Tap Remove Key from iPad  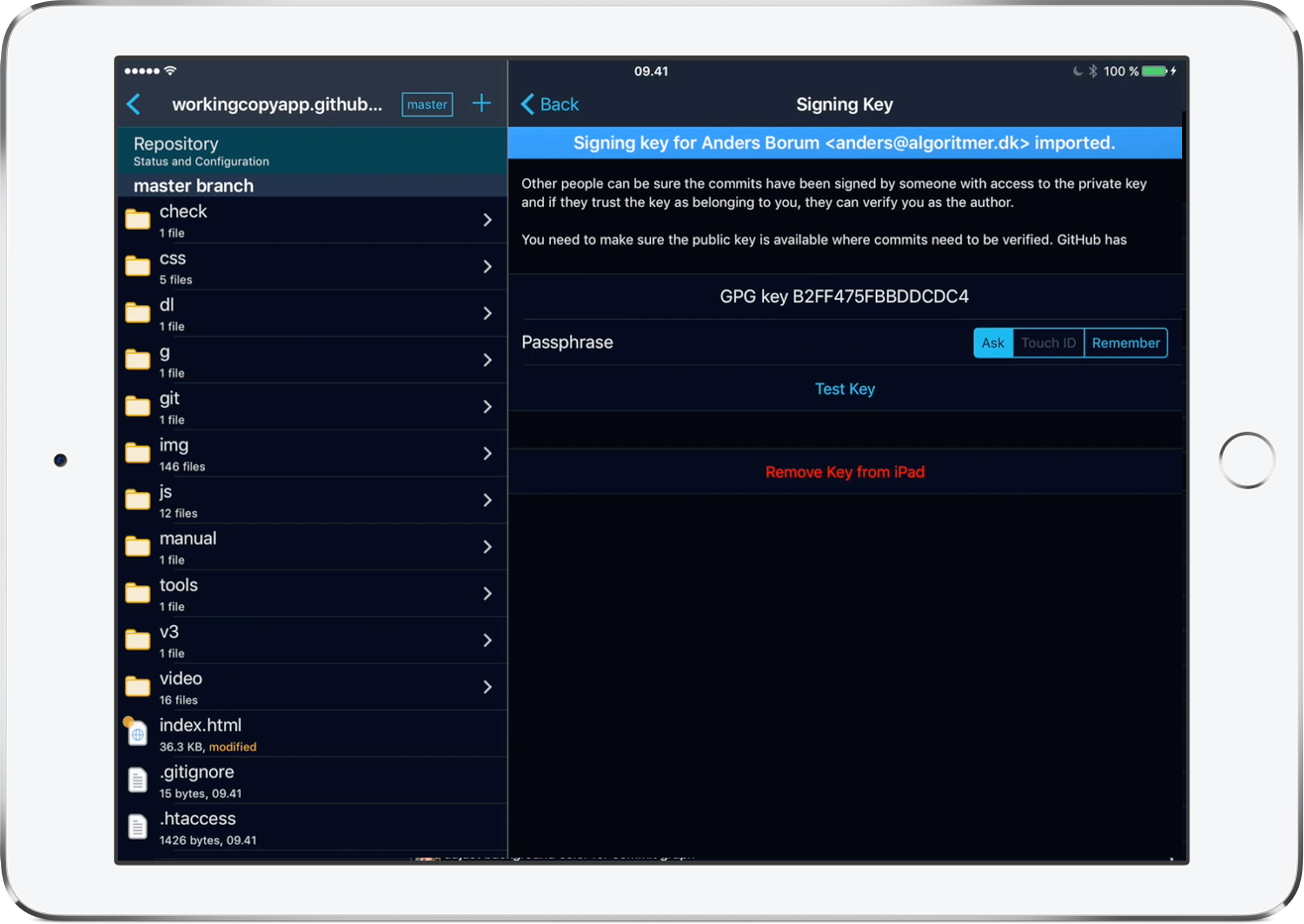844,472
